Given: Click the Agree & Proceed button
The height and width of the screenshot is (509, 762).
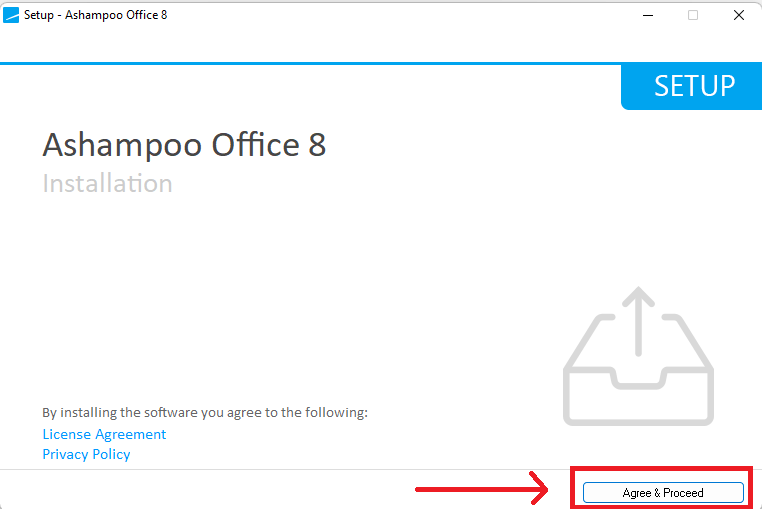Looking at the screenshot, I should point(663,492).
